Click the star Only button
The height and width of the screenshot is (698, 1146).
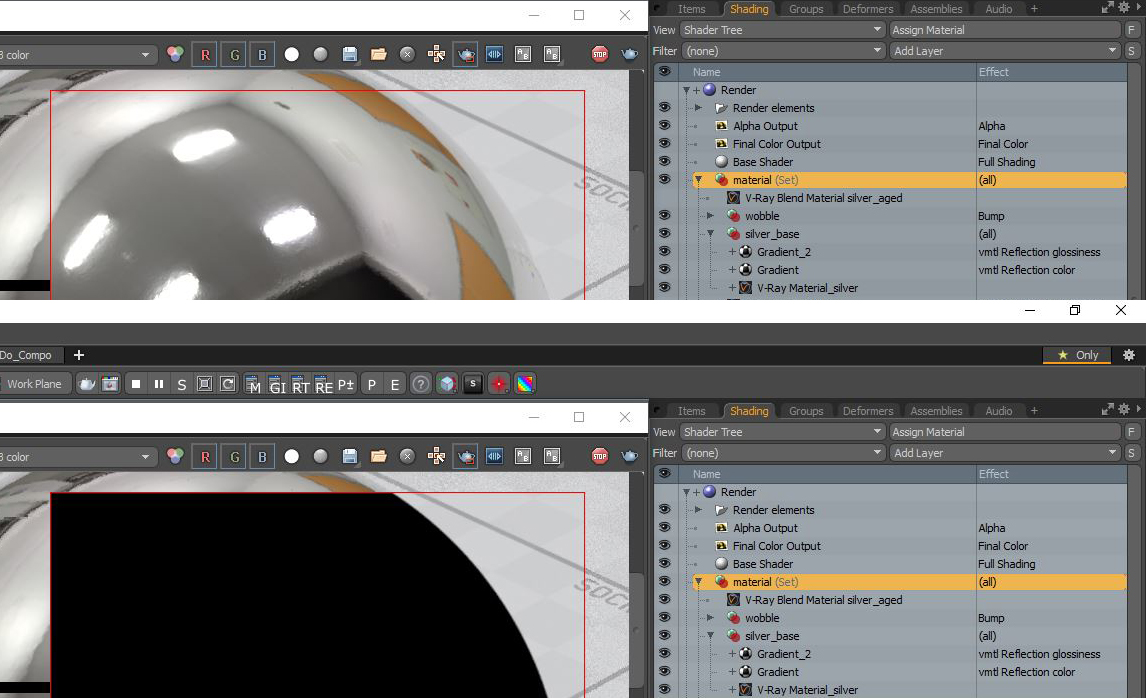tap(1077, 354)
